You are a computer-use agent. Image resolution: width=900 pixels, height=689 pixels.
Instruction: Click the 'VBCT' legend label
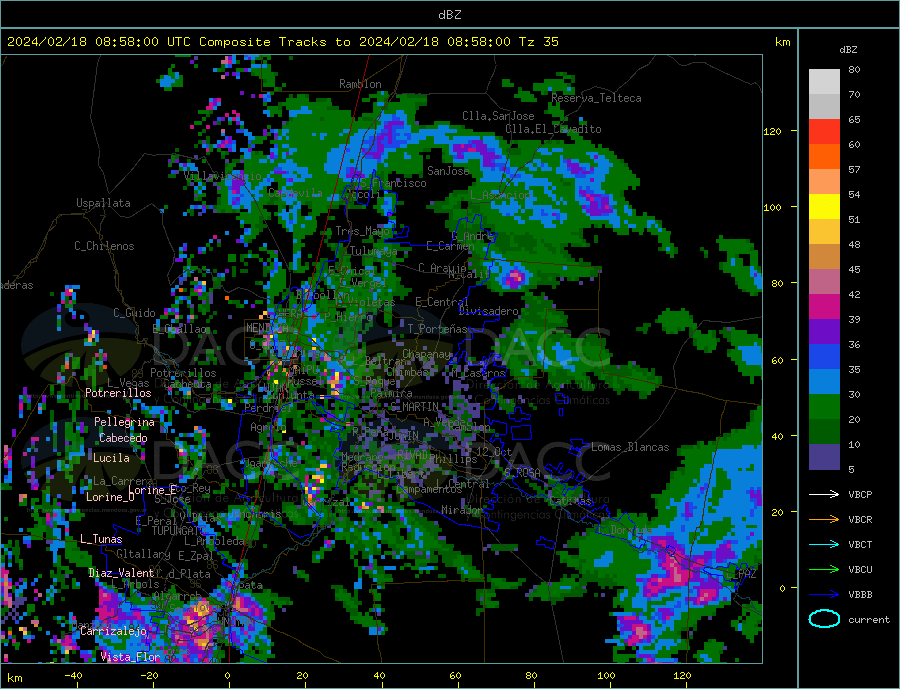coord(860,544)
